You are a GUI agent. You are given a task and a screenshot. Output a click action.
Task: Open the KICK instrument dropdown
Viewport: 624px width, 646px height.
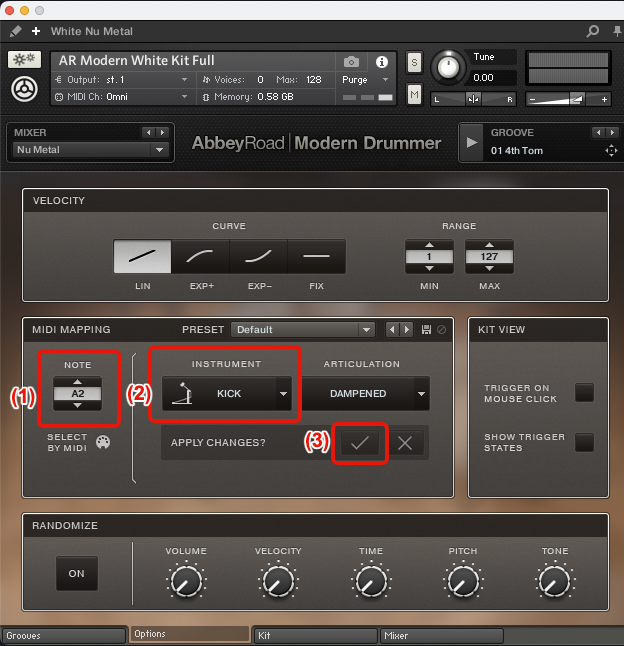tap(227, 393)
